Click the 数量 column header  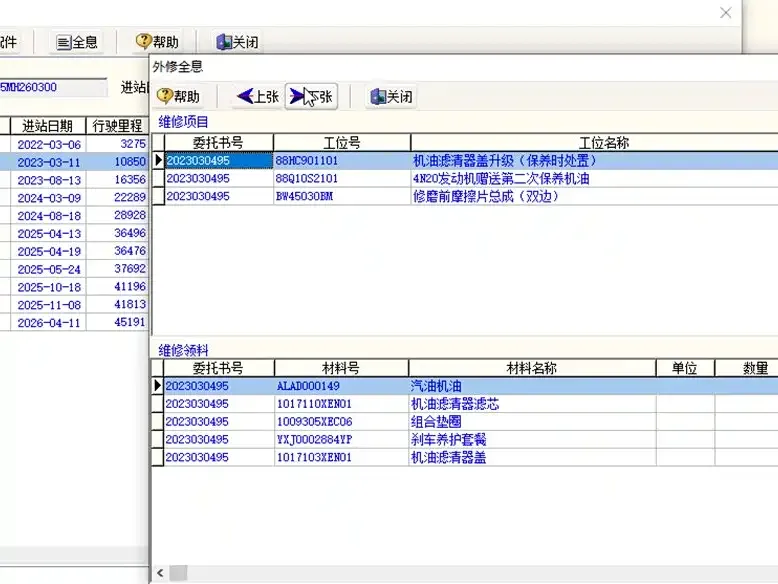[x=747, y=368]
